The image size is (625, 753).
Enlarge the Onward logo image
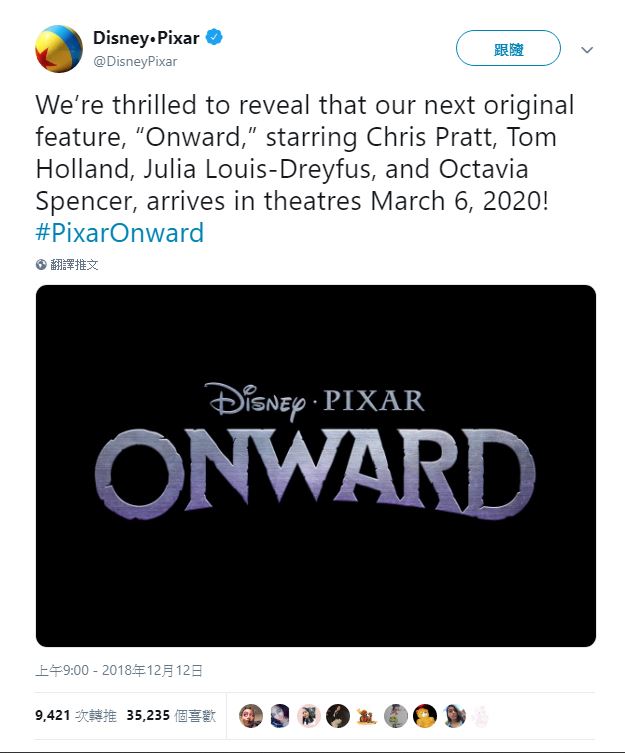click(x=316, y=466)
